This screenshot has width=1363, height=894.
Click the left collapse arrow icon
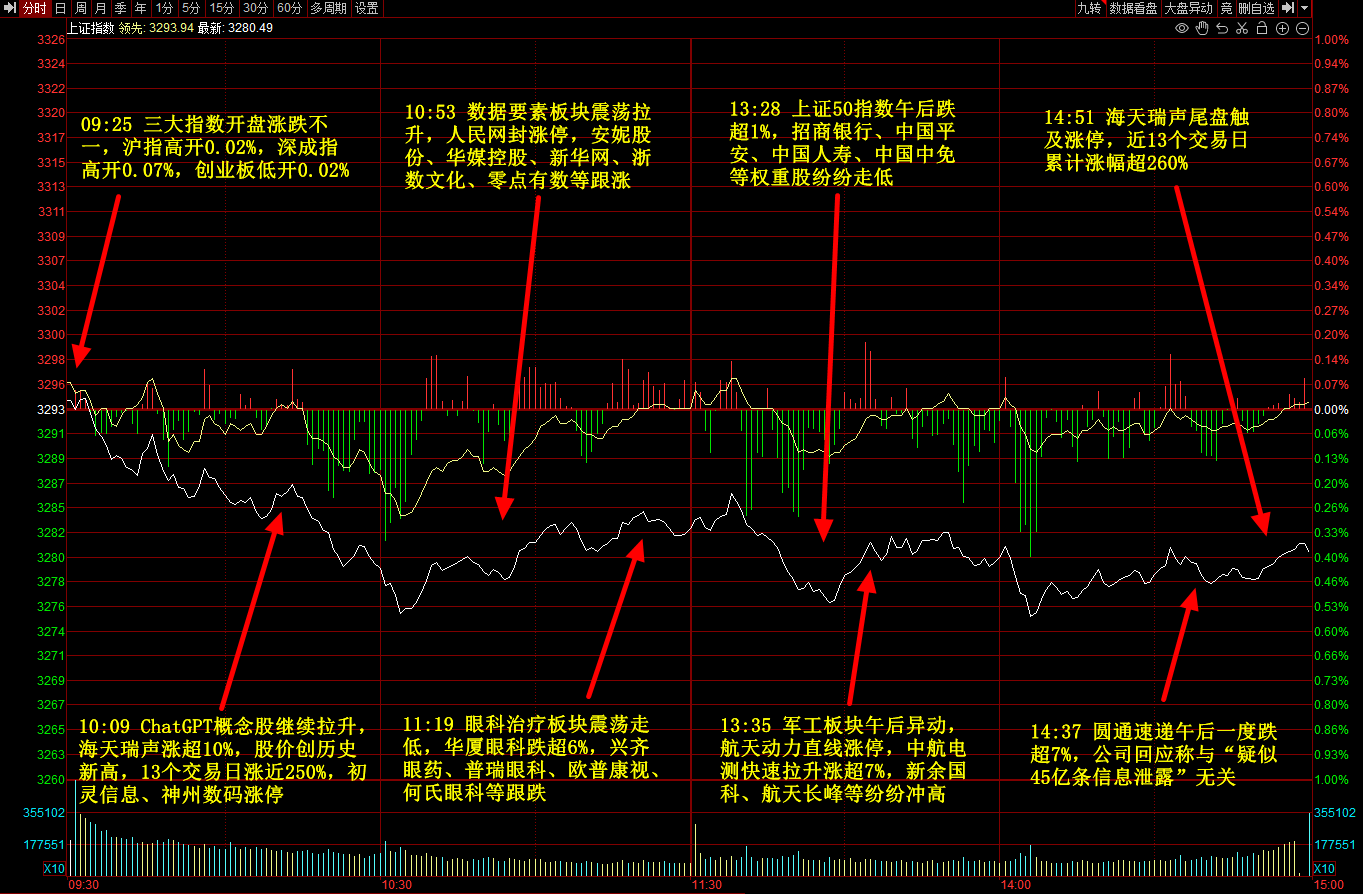[x=9, y=8]
